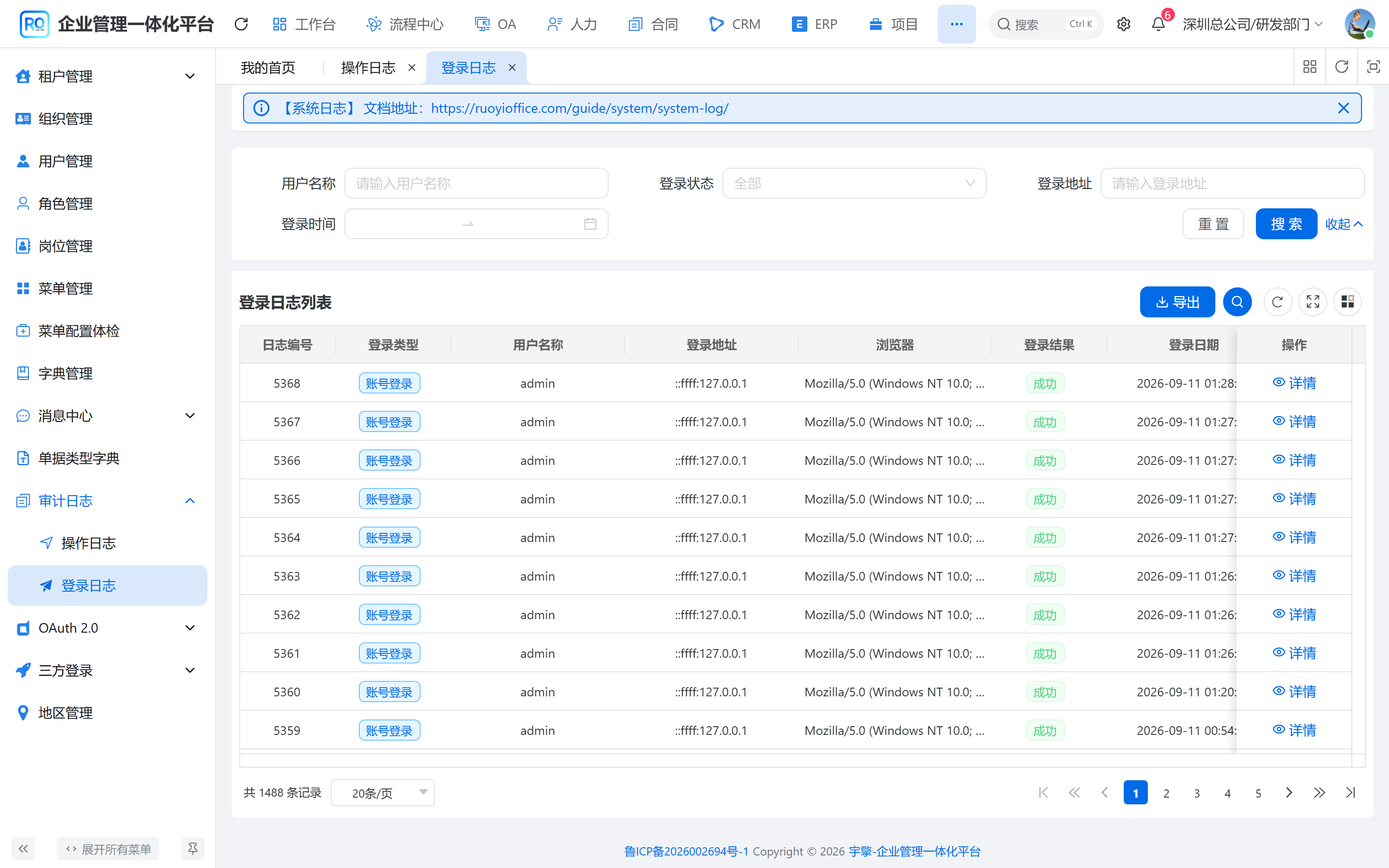Click the tab grid view icon

(1310, 67)
